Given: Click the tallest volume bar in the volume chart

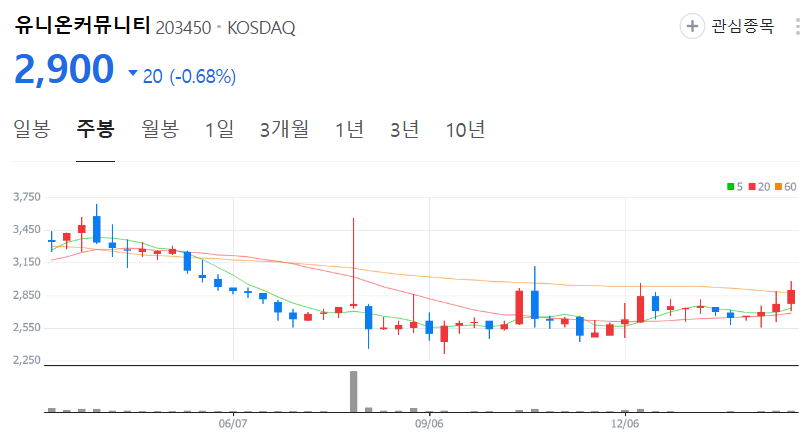Looking at the screenshot, I should pos(353,392).
